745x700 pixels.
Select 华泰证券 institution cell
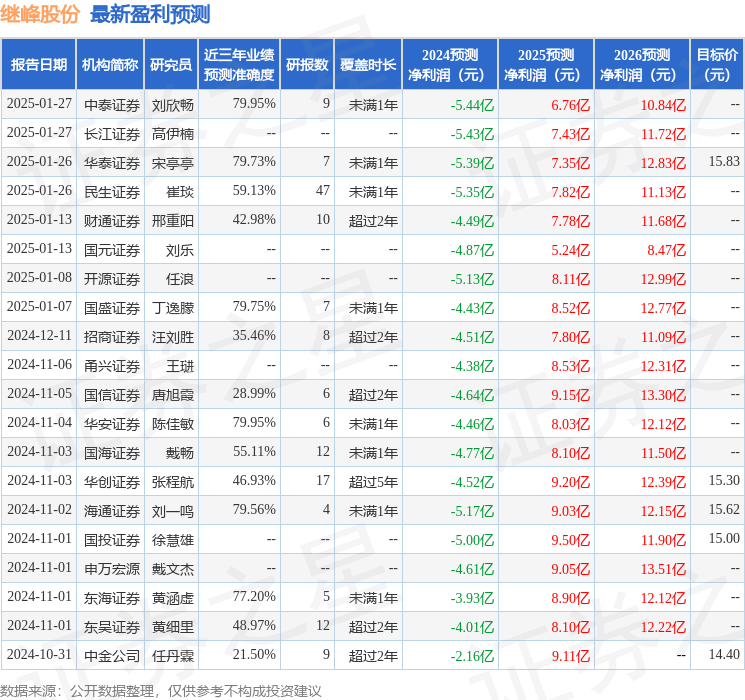[112, 163]
